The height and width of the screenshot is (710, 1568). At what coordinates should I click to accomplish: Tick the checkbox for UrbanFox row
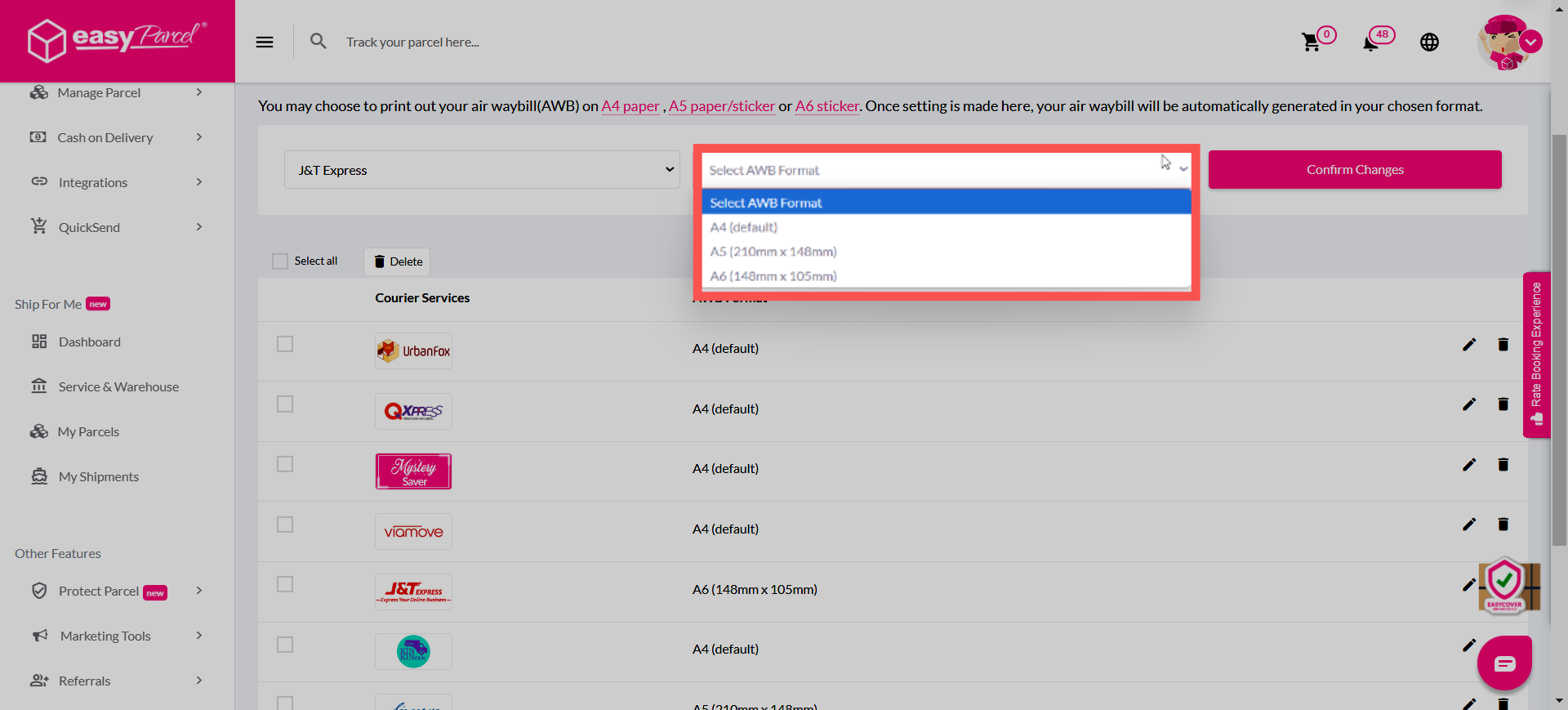coord(285,344)
